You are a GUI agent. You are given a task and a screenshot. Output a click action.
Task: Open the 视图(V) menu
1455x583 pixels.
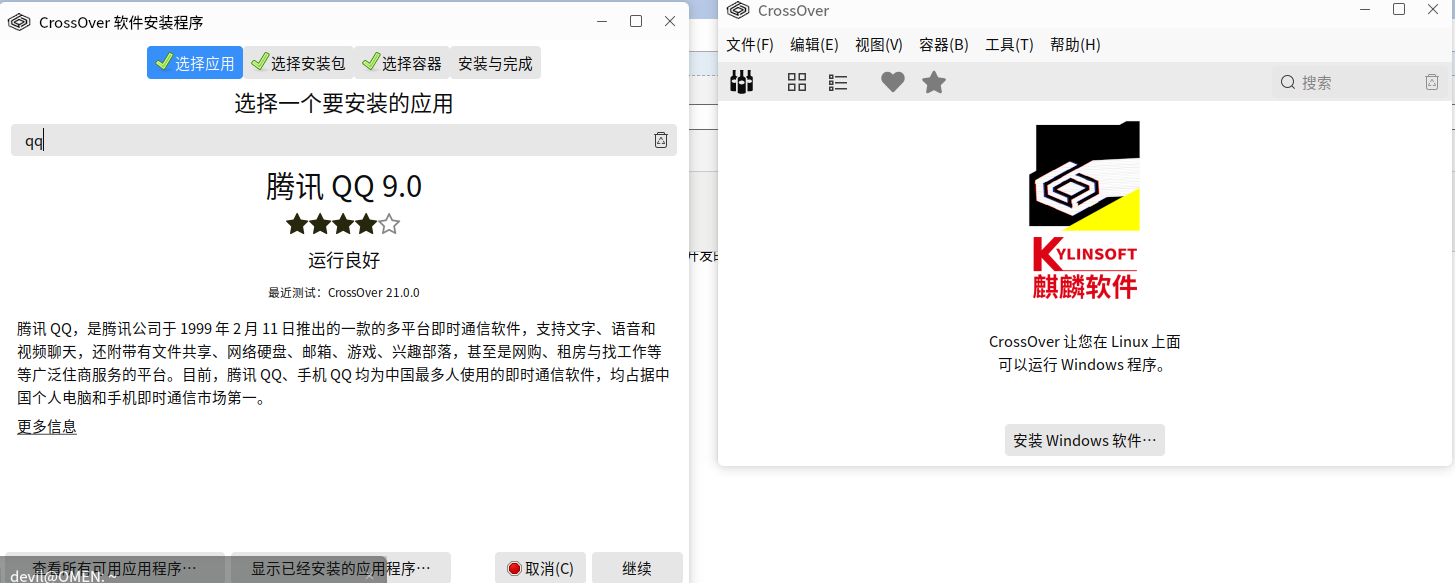[879, 45]
